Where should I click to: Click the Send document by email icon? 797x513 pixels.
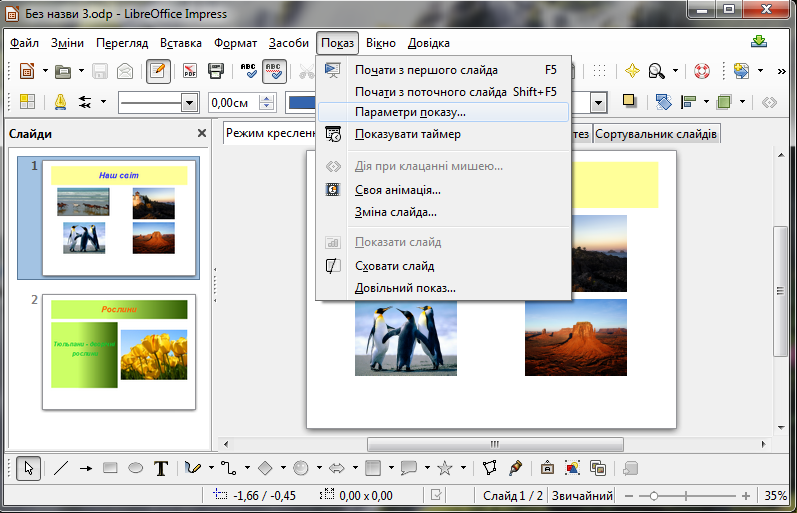click(125, 71)
